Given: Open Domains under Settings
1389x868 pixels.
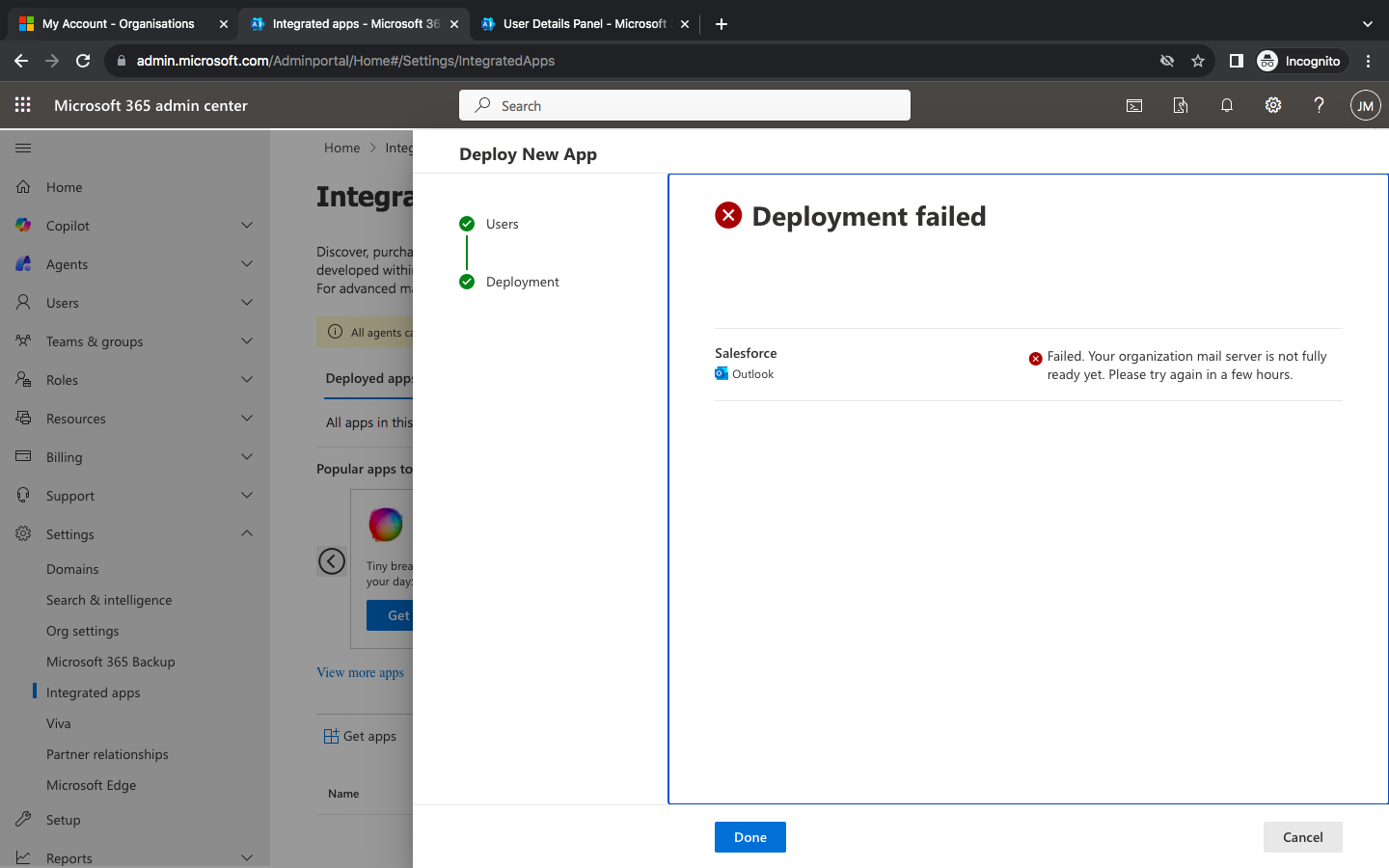Looking at the screenshot, I should pos(72,569).
